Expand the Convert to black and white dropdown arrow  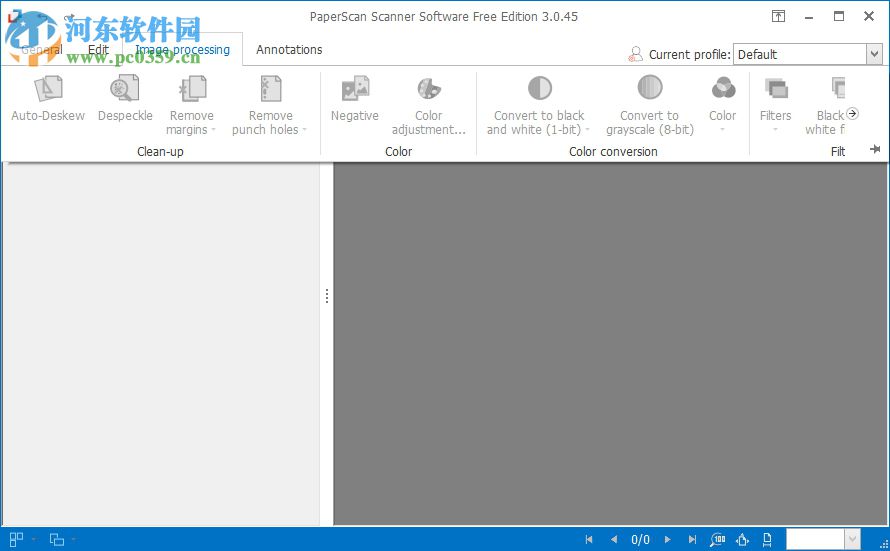point(587,130)
